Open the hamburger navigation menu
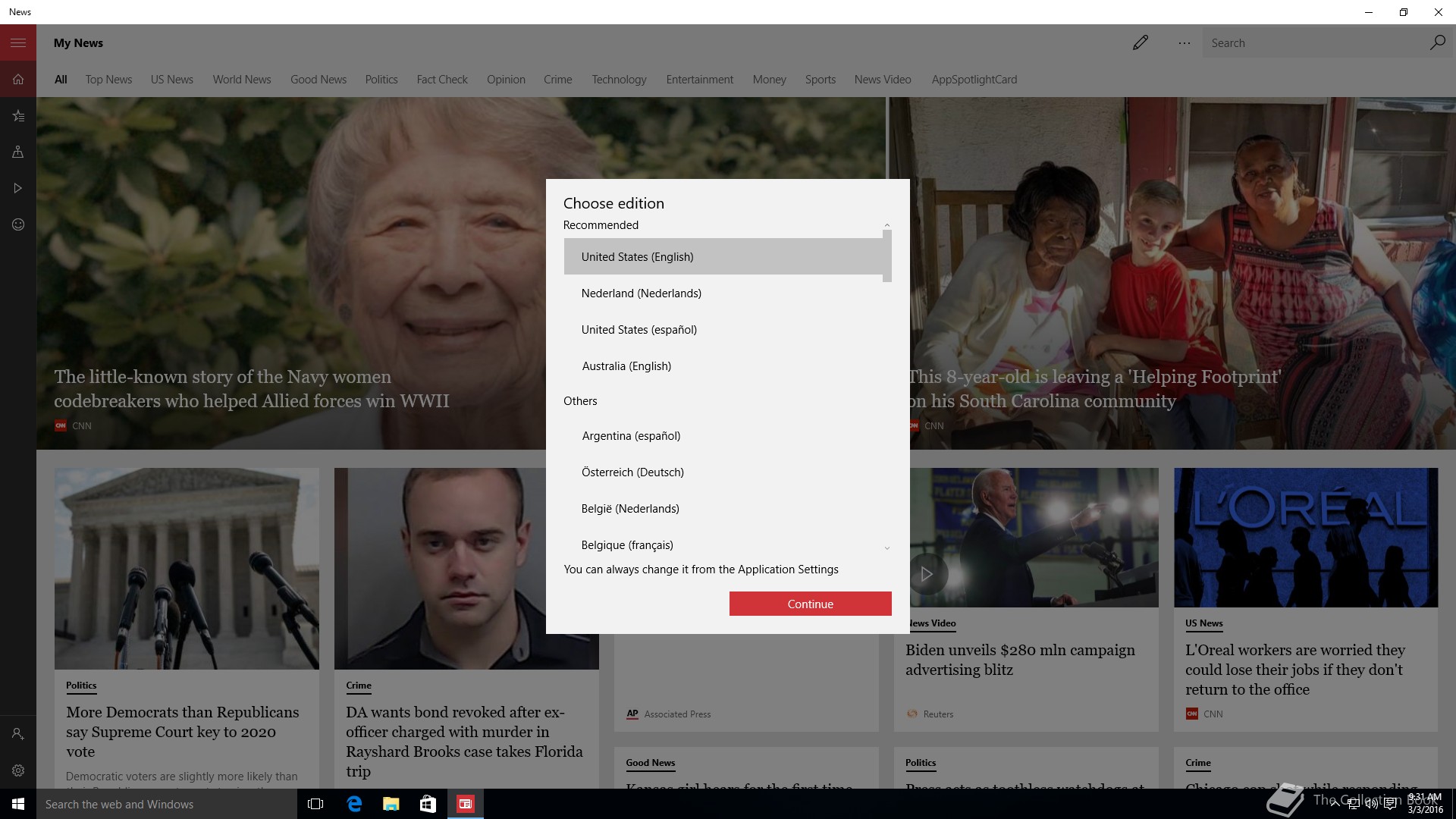Viewport: 1456px width, 819px height. [18, 42]
